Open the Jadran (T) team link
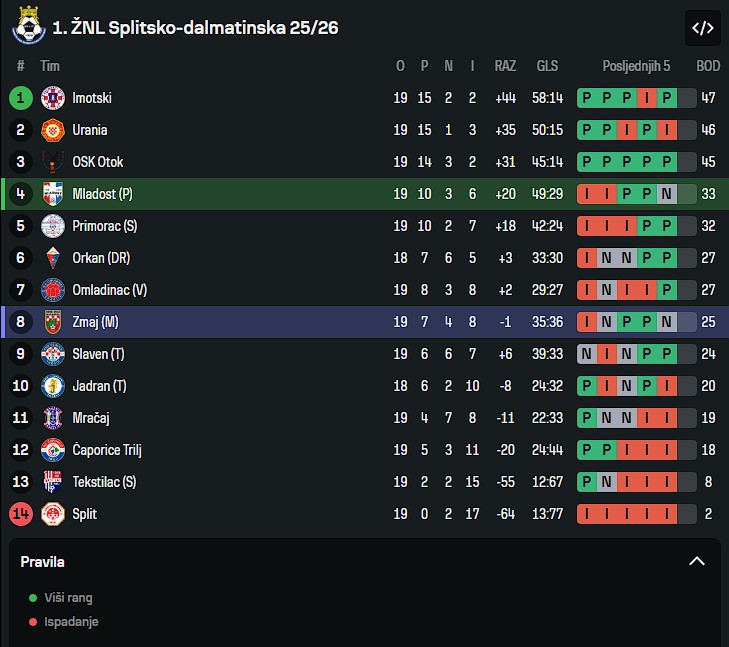Image resolution: width=729 pixels, height=647 pixels. tap(99, 386)
